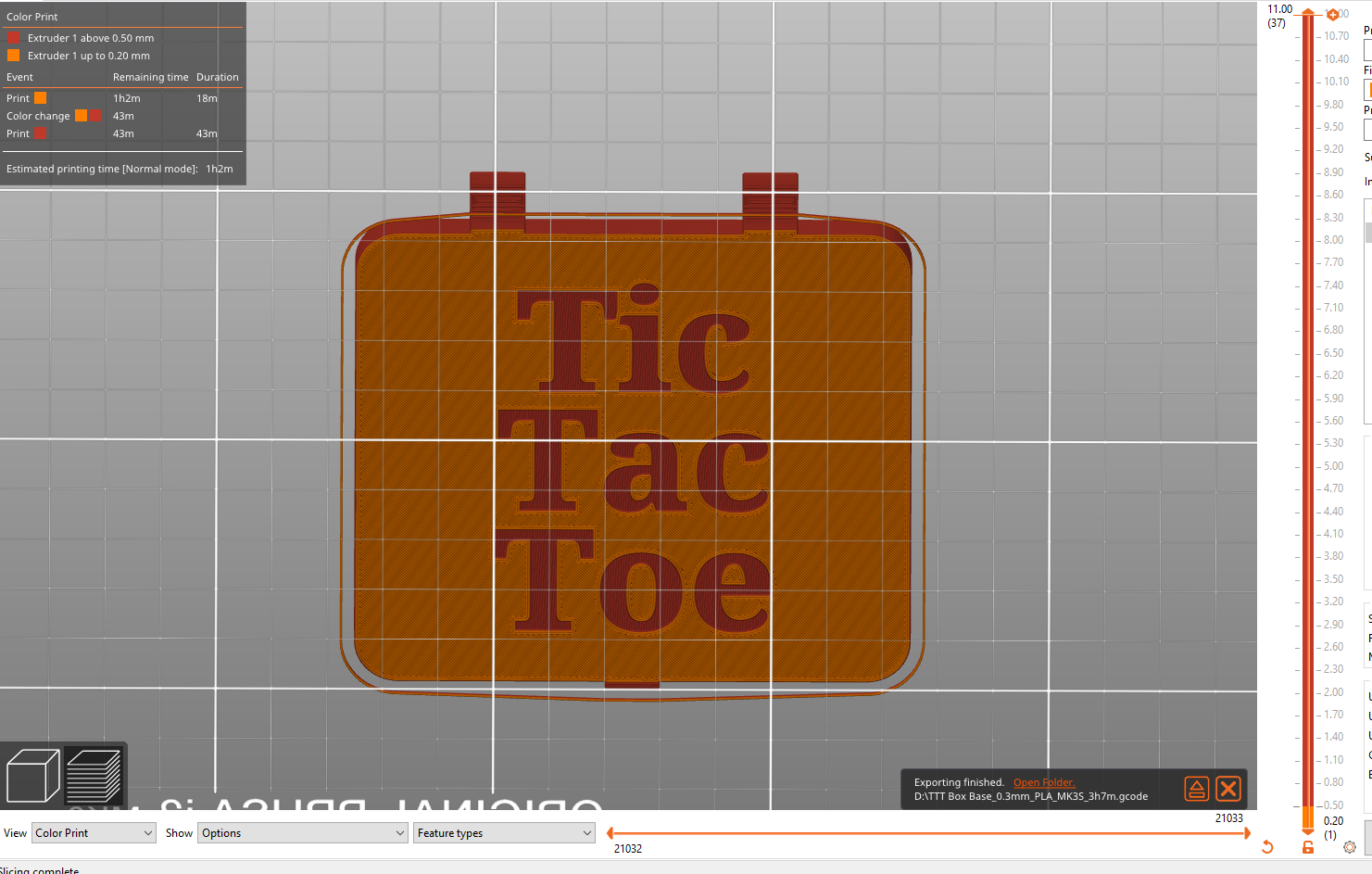Viewport: 1372px width, 874px height.
Task: Click the horizontal gcode move slider track
Action: click(x=926, y=832)
